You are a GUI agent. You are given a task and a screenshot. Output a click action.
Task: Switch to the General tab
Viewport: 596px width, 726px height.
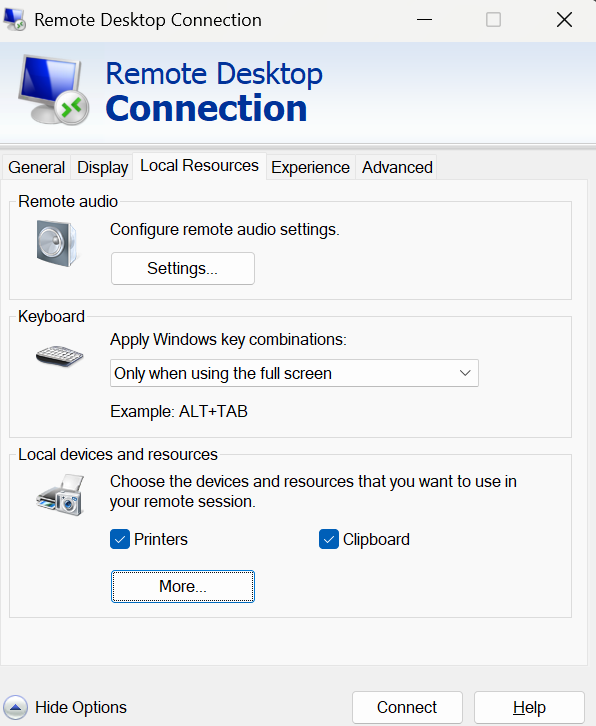click(36, 167)
